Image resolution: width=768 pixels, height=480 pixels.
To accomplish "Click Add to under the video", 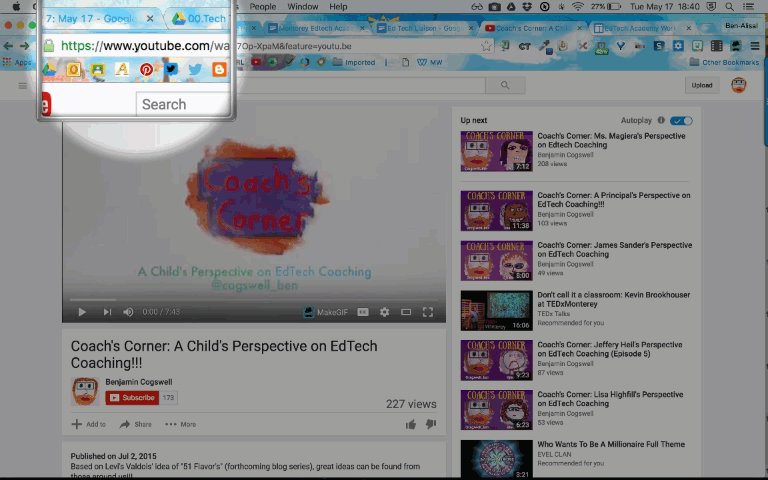I will [89, 424].
